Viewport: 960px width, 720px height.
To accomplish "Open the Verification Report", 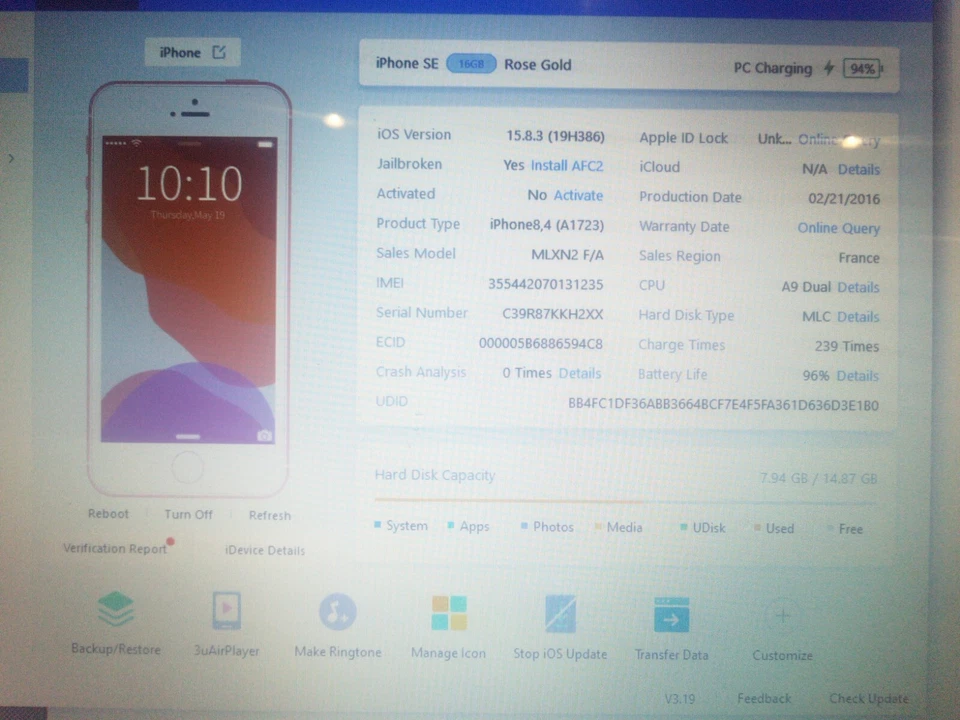I will (115, 548).
